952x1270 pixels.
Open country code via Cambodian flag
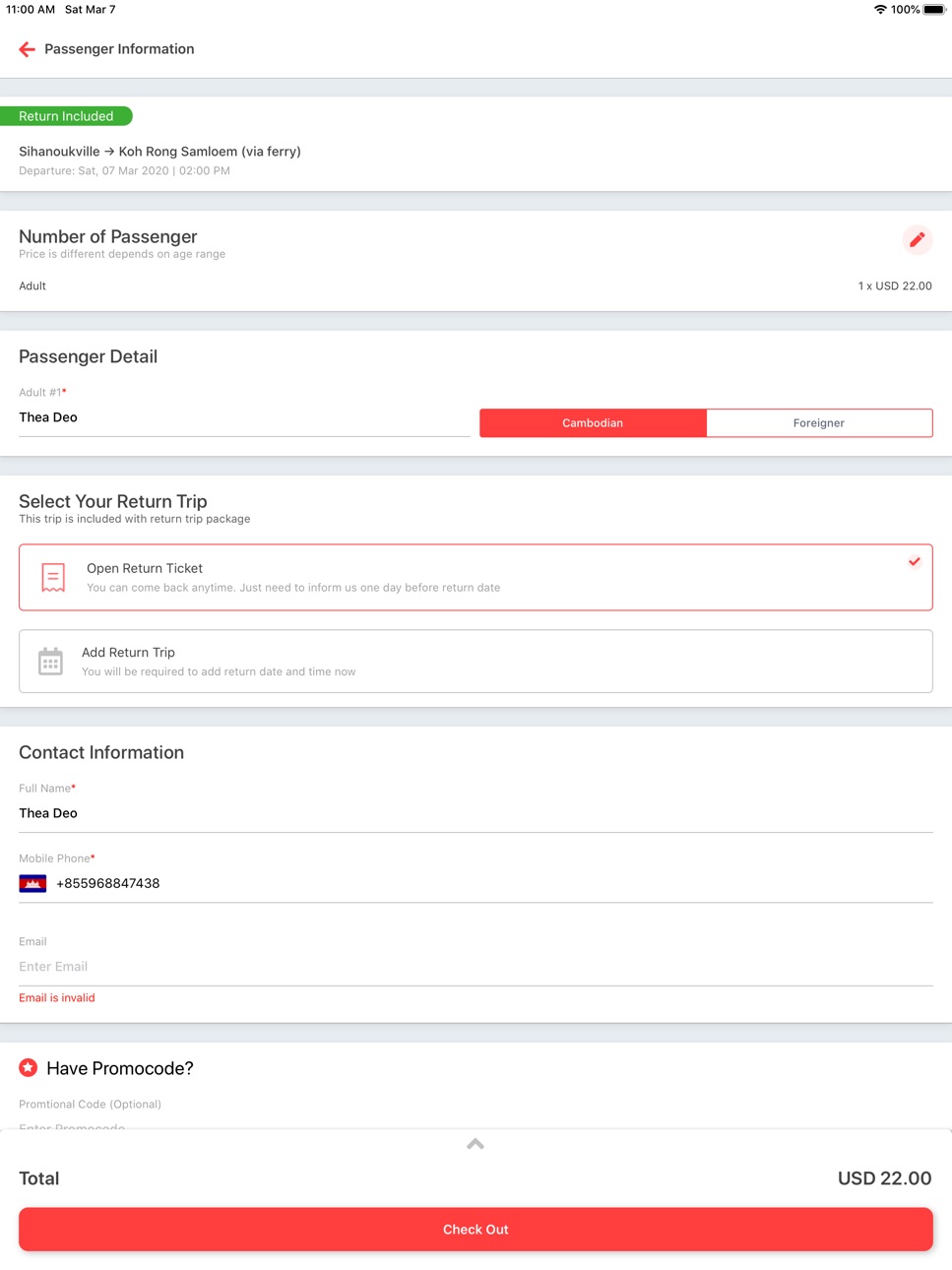[32, 883]
